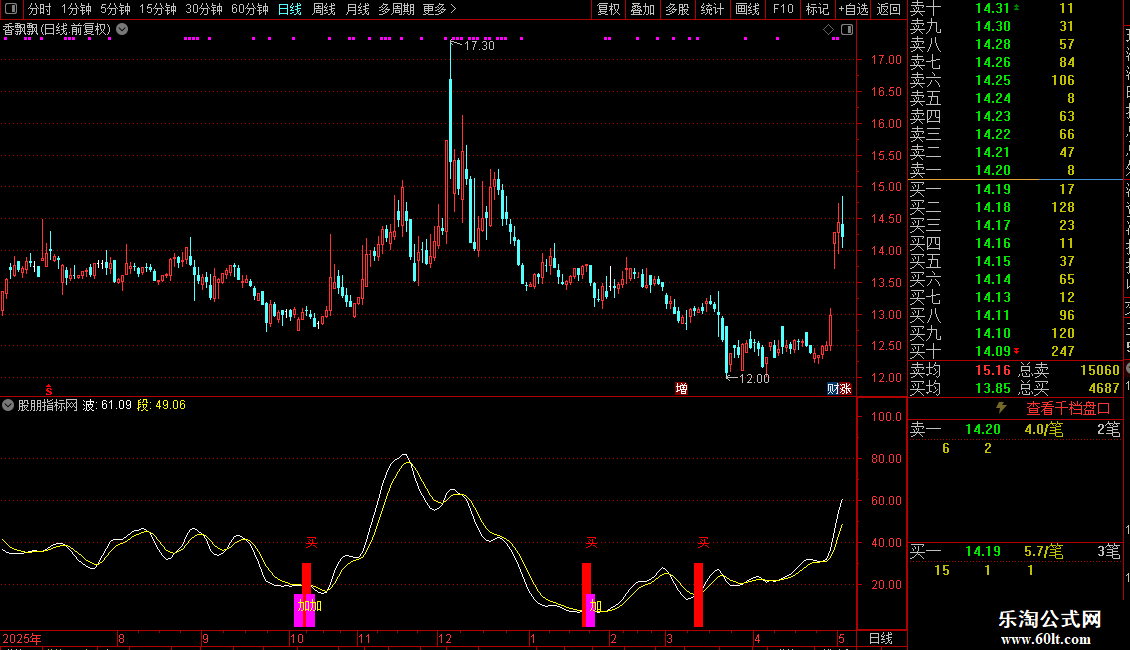Open the 股朋指标网 indicator dropdown
Image resolution: width=1130 pixels, height=650 pixels.
[8, 405]
